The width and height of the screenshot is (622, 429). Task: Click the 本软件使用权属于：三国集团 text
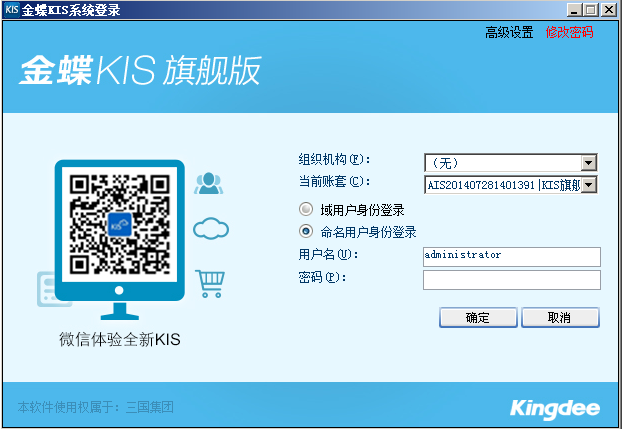(x=95, y=407)
